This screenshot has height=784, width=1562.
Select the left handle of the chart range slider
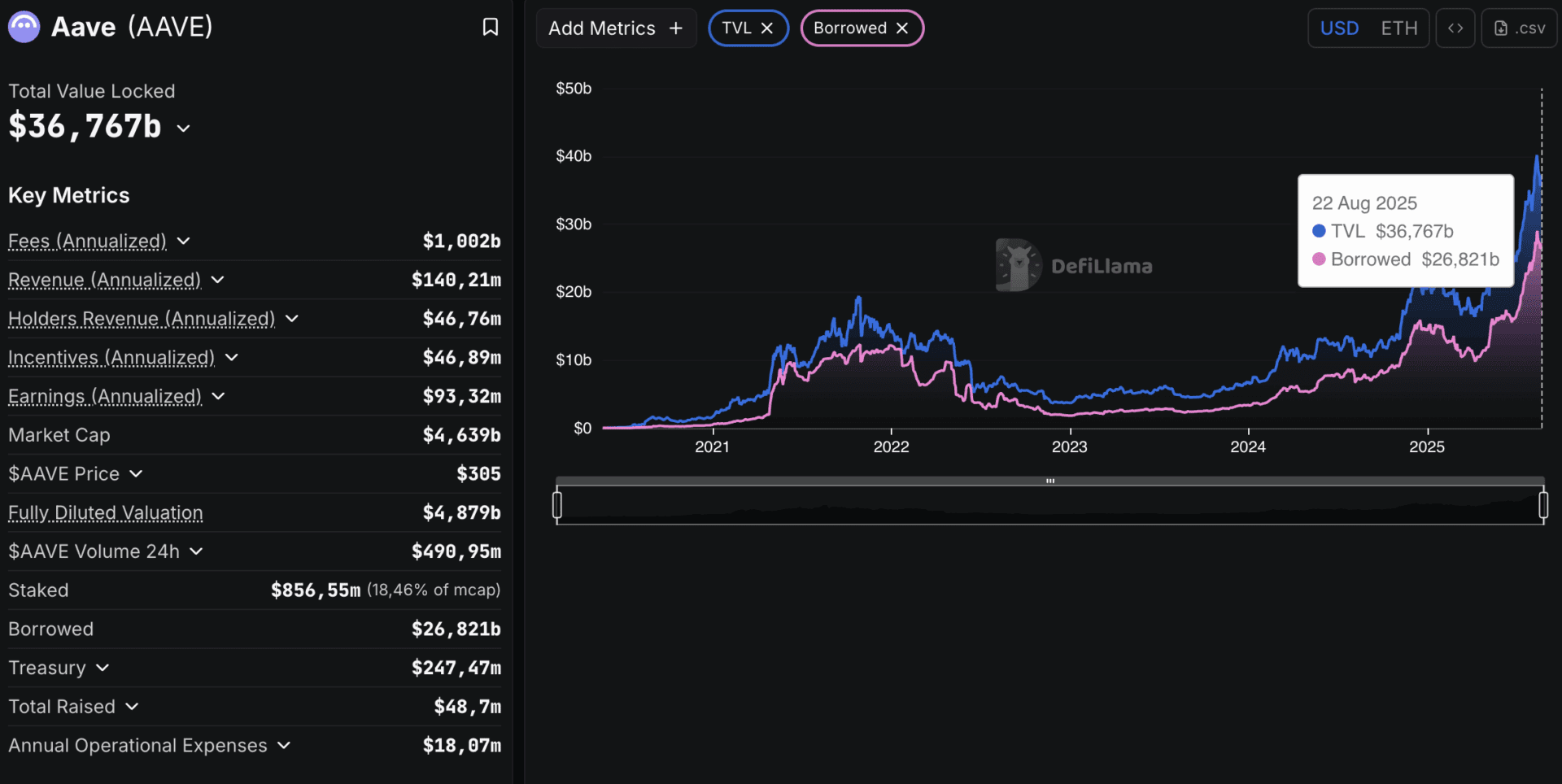pos(557,505)
